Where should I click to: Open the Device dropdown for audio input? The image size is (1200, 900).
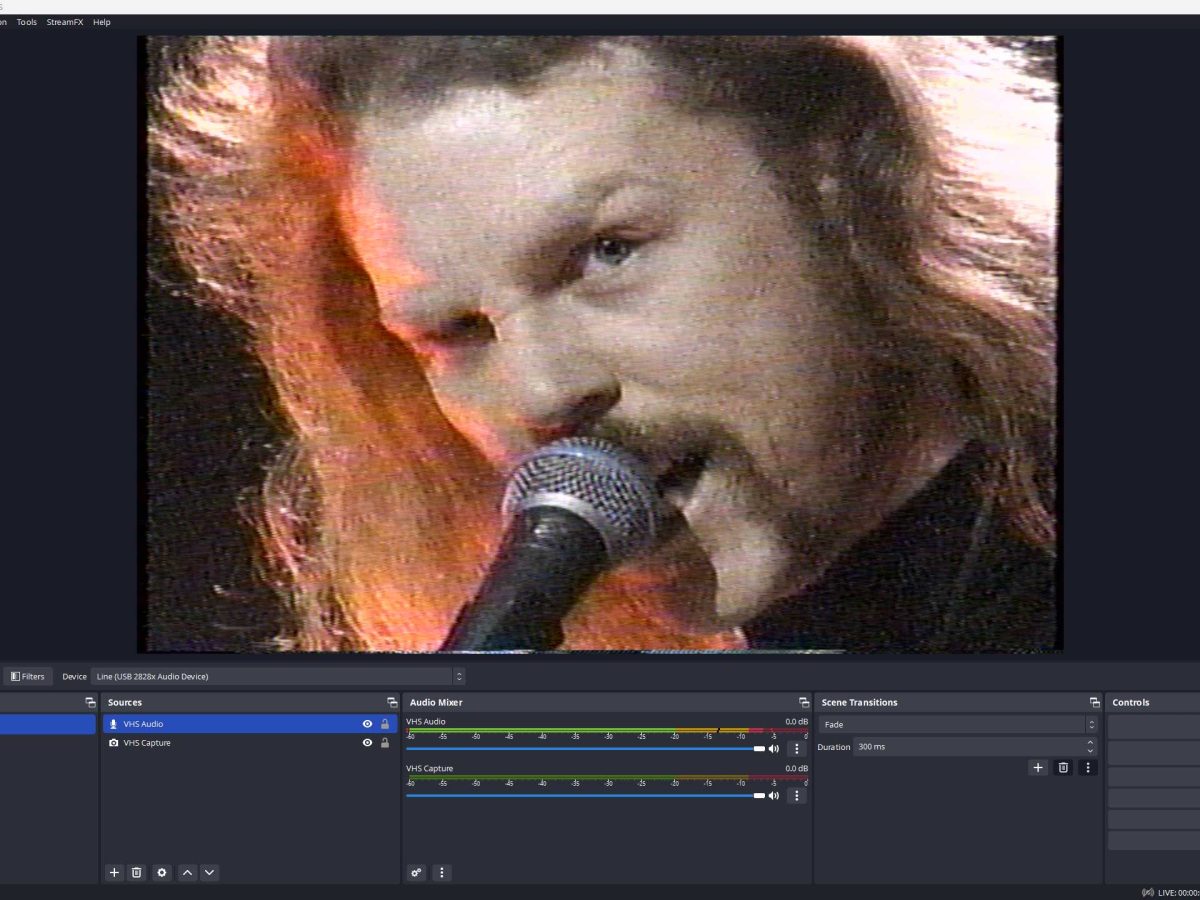click(277, 676)
